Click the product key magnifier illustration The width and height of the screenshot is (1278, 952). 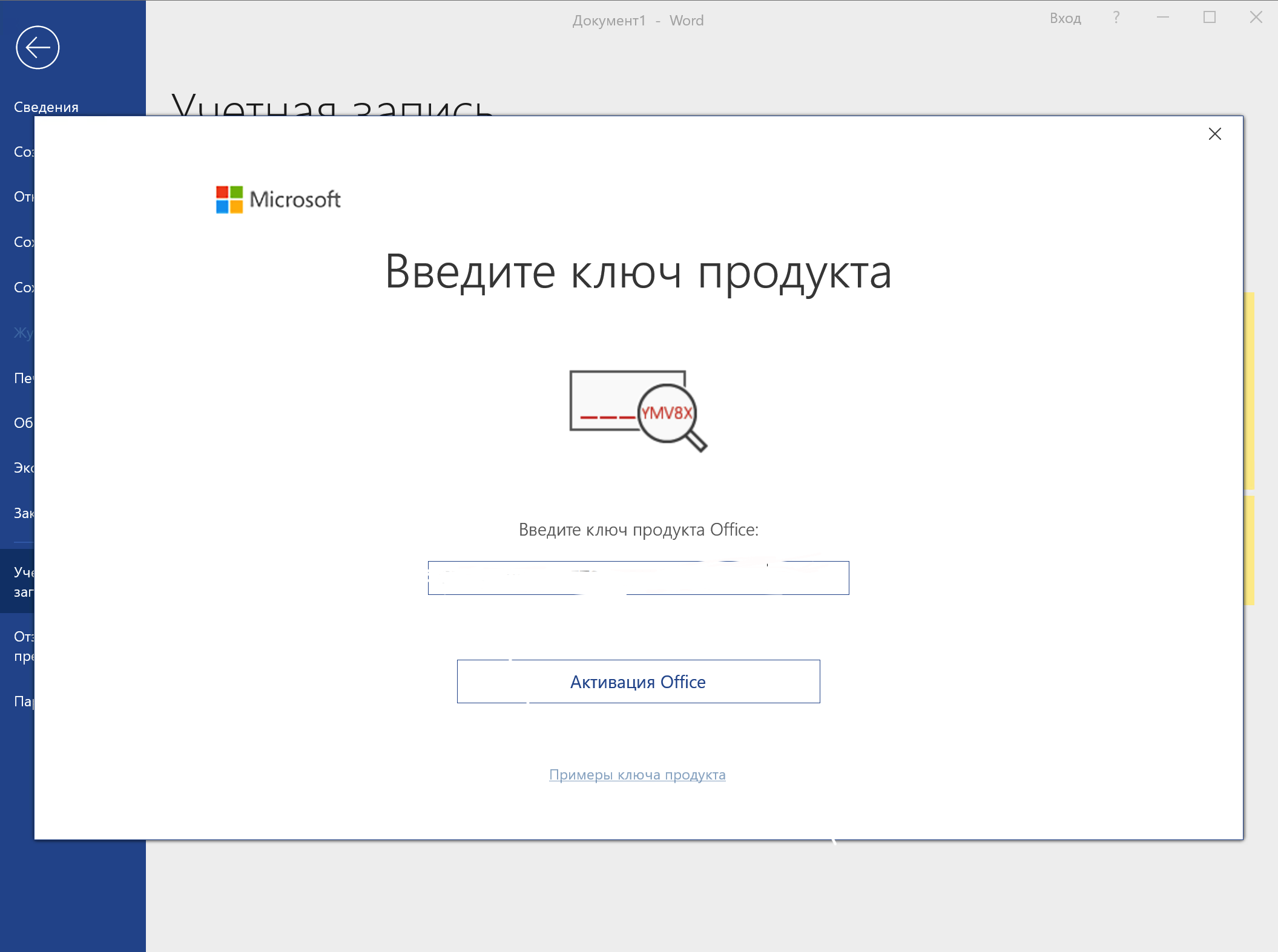coord(638,411)
